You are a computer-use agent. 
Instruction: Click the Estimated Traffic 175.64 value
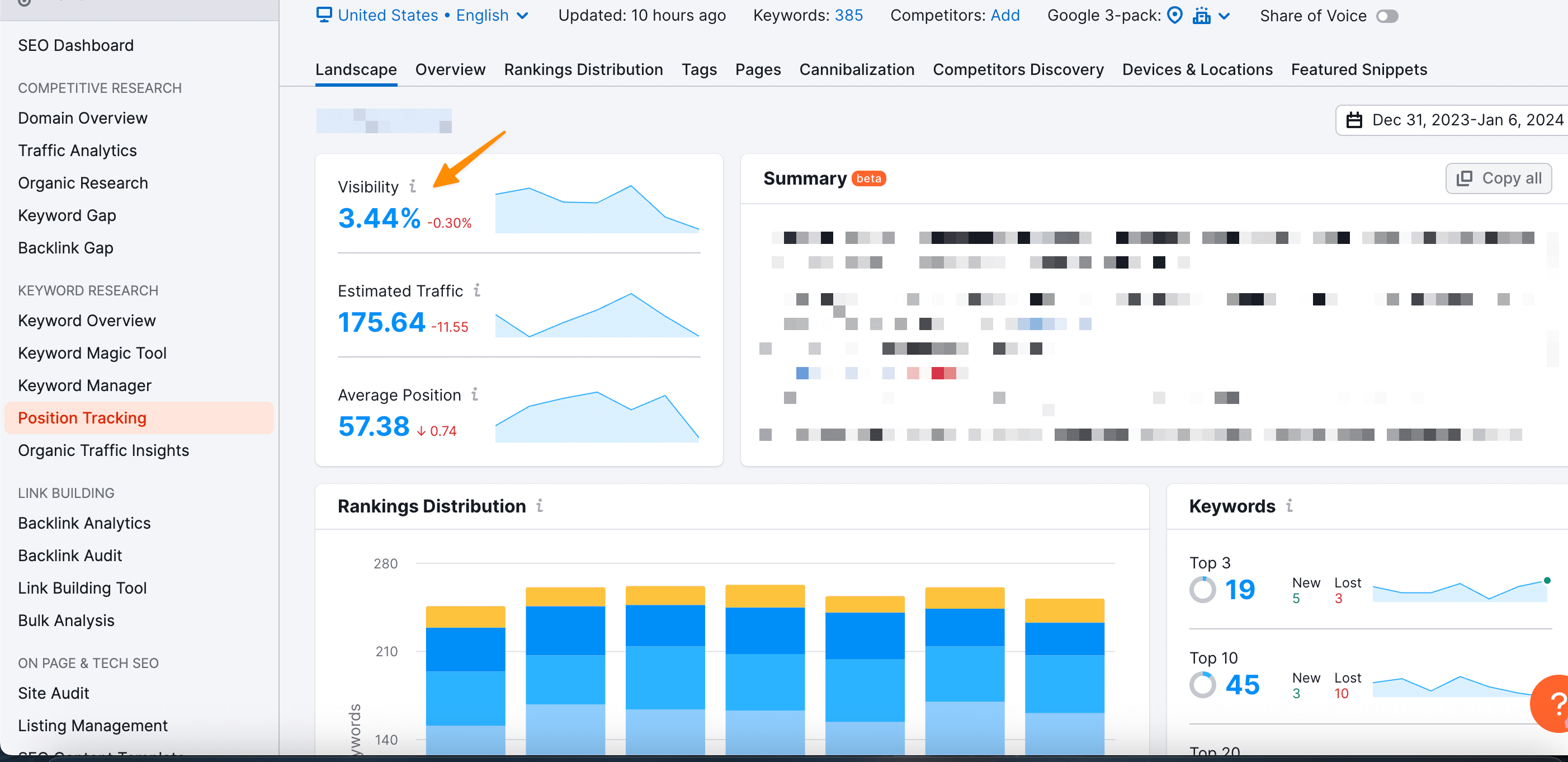(x=381, y=322)
